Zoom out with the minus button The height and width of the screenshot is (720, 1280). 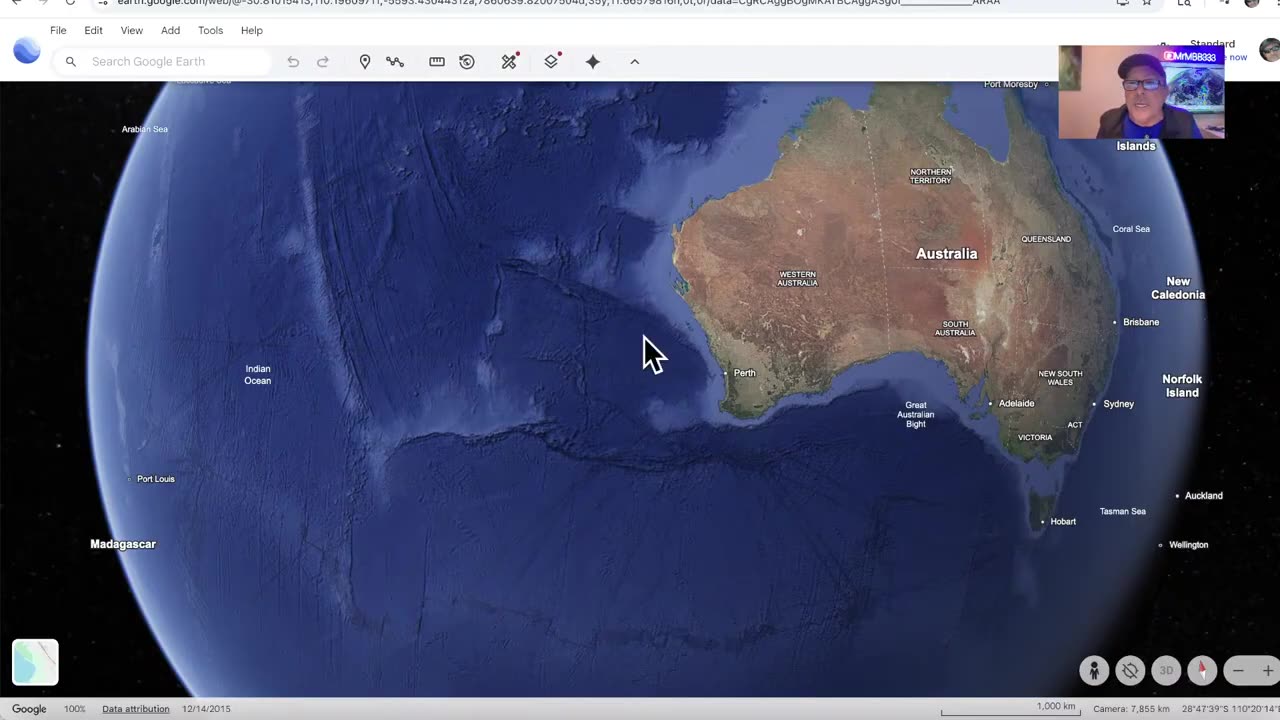[1238, 671]
